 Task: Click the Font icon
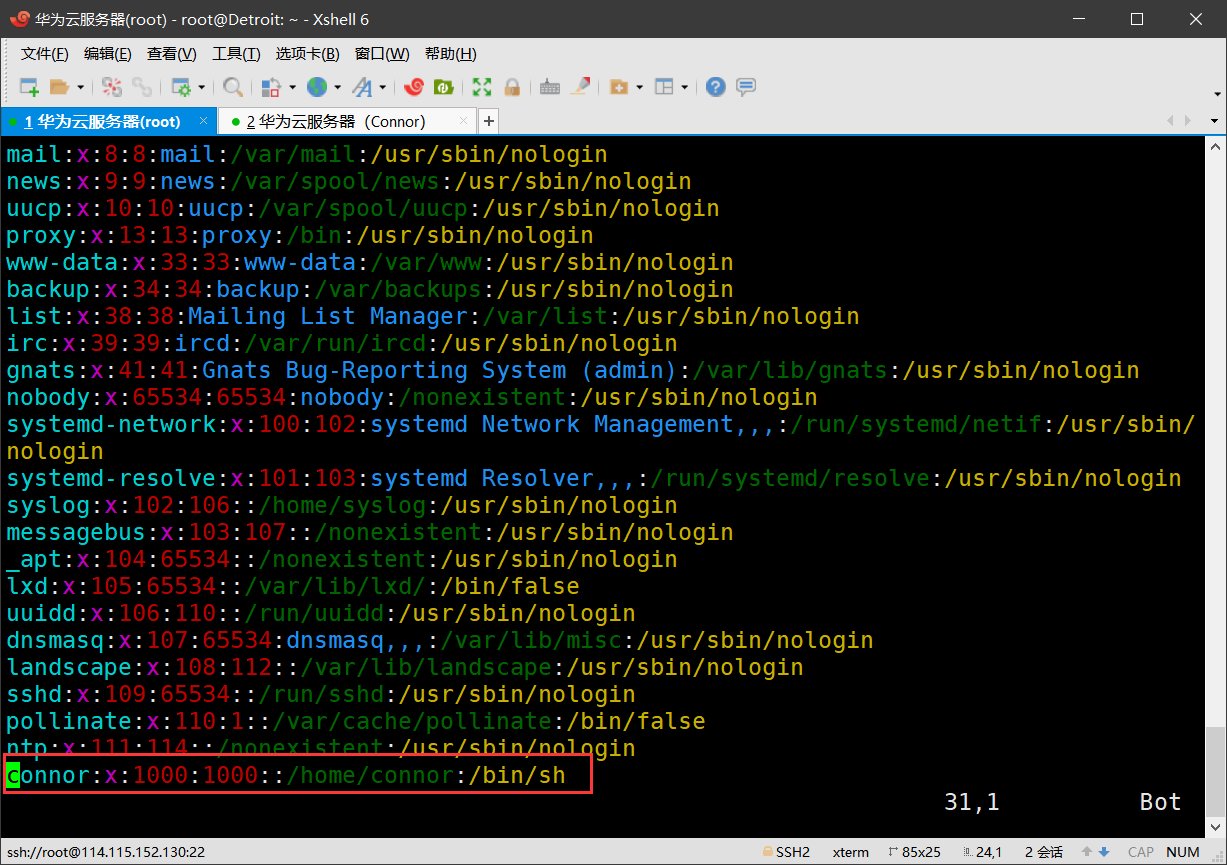[x=362, y=87]
